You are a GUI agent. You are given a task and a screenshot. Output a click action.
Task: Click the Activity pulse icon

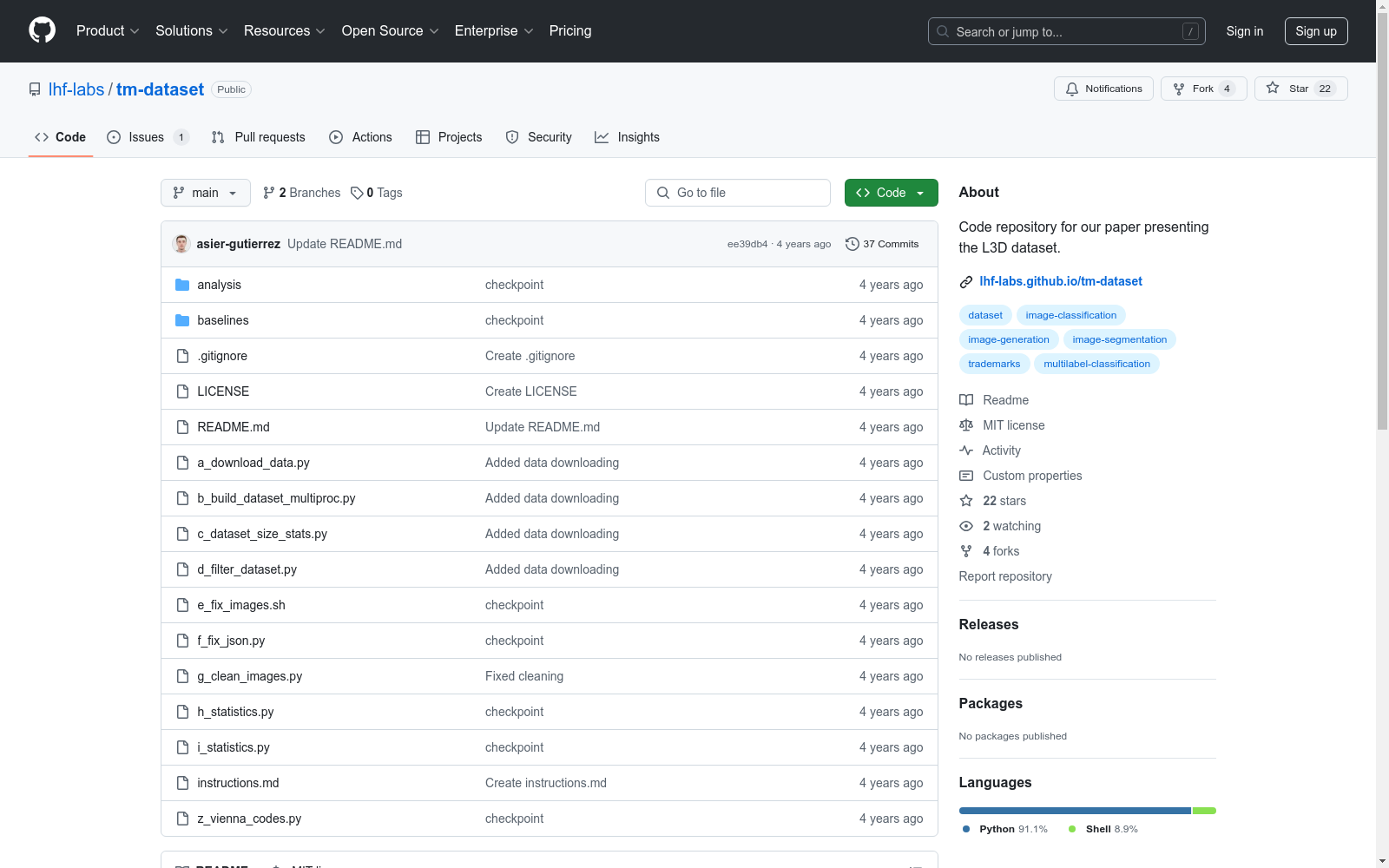tap(966, 450)
